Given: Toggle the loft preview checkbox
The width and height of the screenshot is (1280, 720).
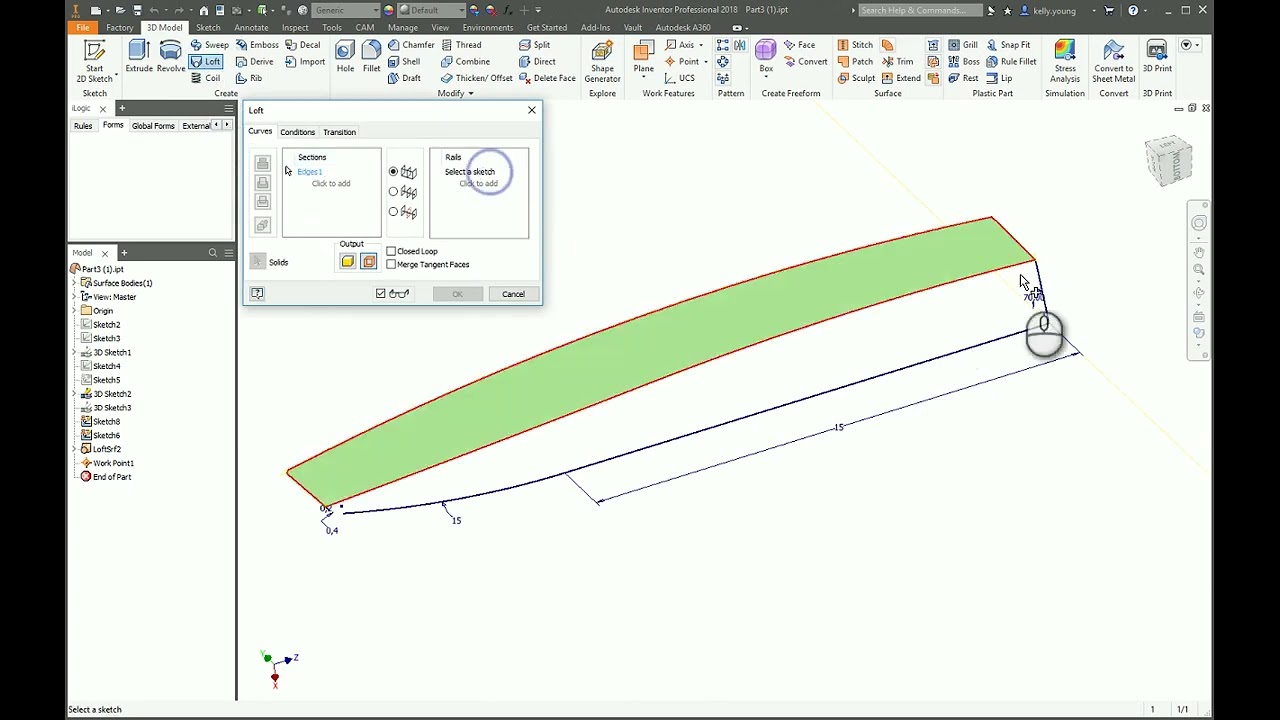Looking at the screenshot, I should coord(380,294).
